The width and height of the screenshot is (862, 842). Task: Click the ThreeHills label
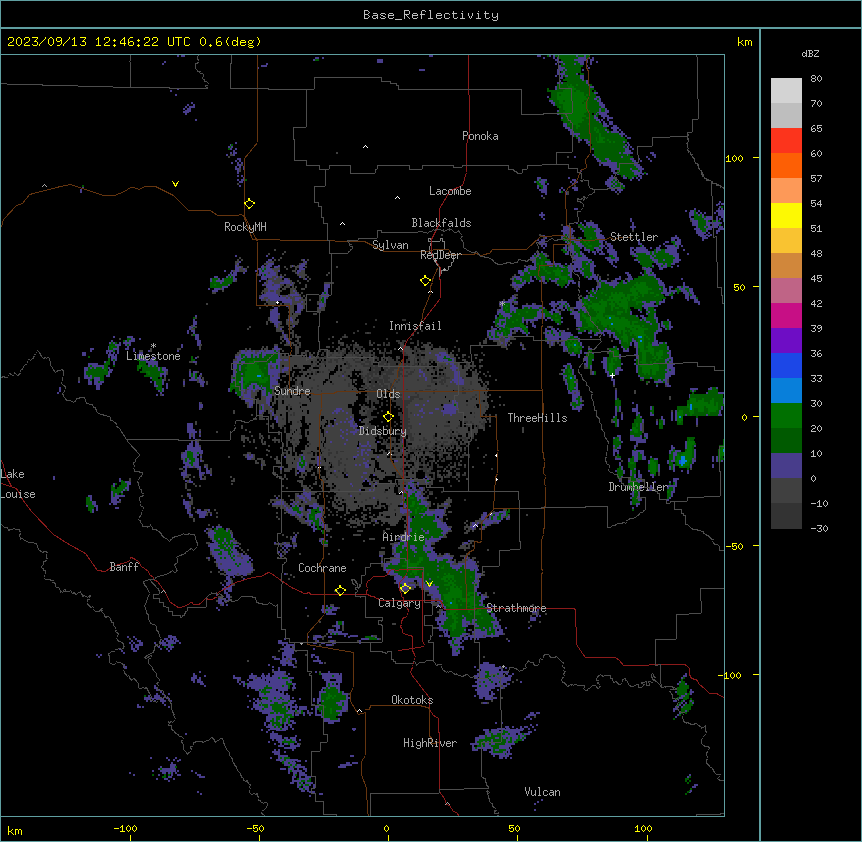(537, 418)
